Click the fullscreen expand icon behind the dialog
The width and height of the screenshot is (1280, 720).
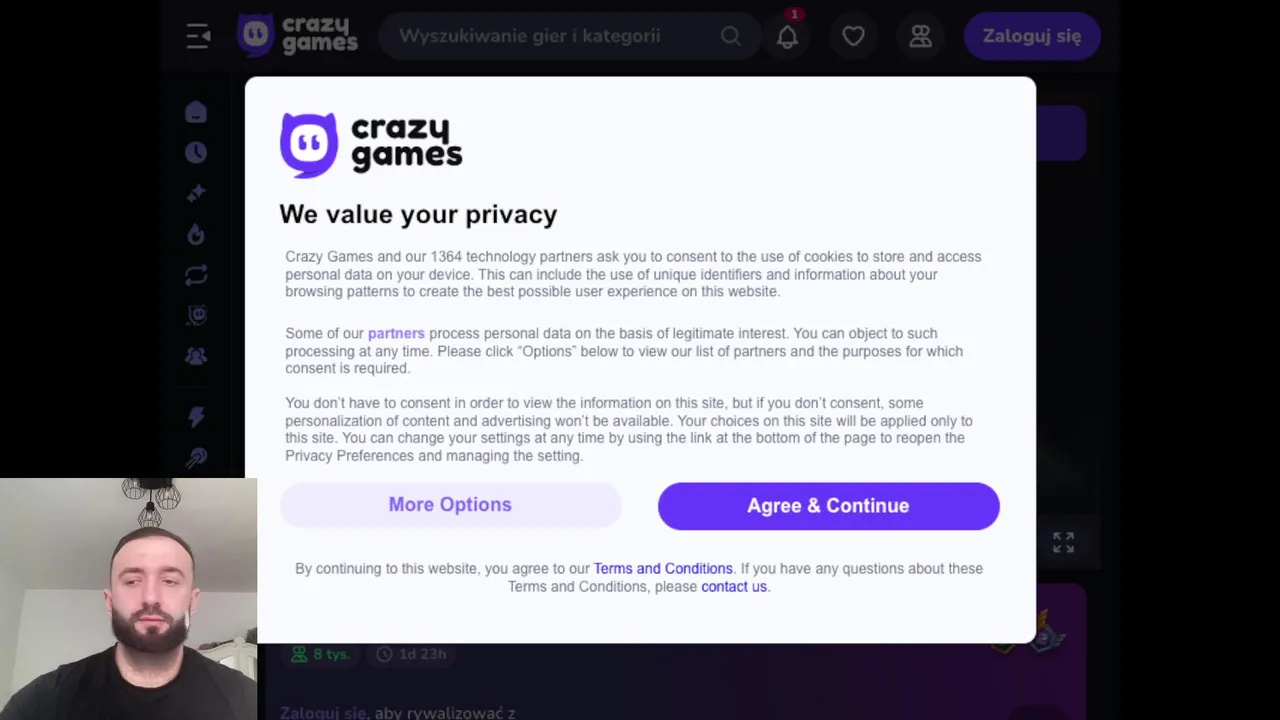(1063, 543)
